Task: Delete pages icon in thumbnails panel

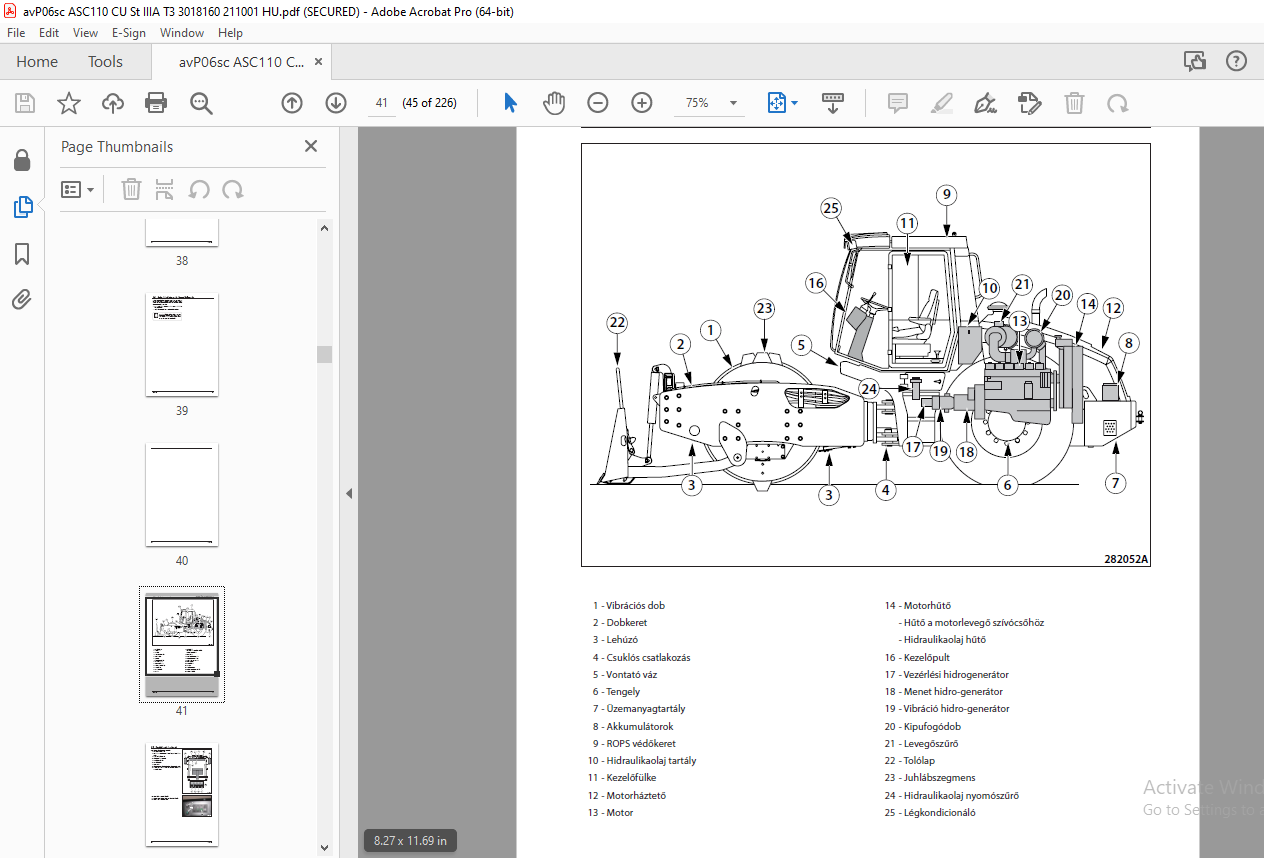Action: 131,189
